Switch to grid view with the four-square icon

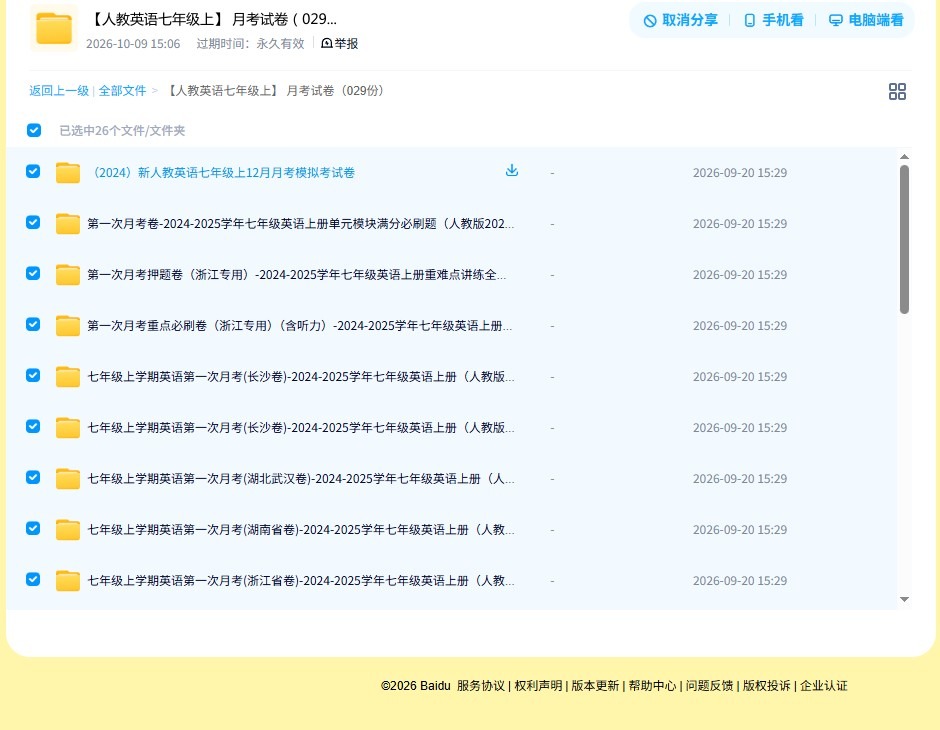pyautogui.click(x=897, y=92)
